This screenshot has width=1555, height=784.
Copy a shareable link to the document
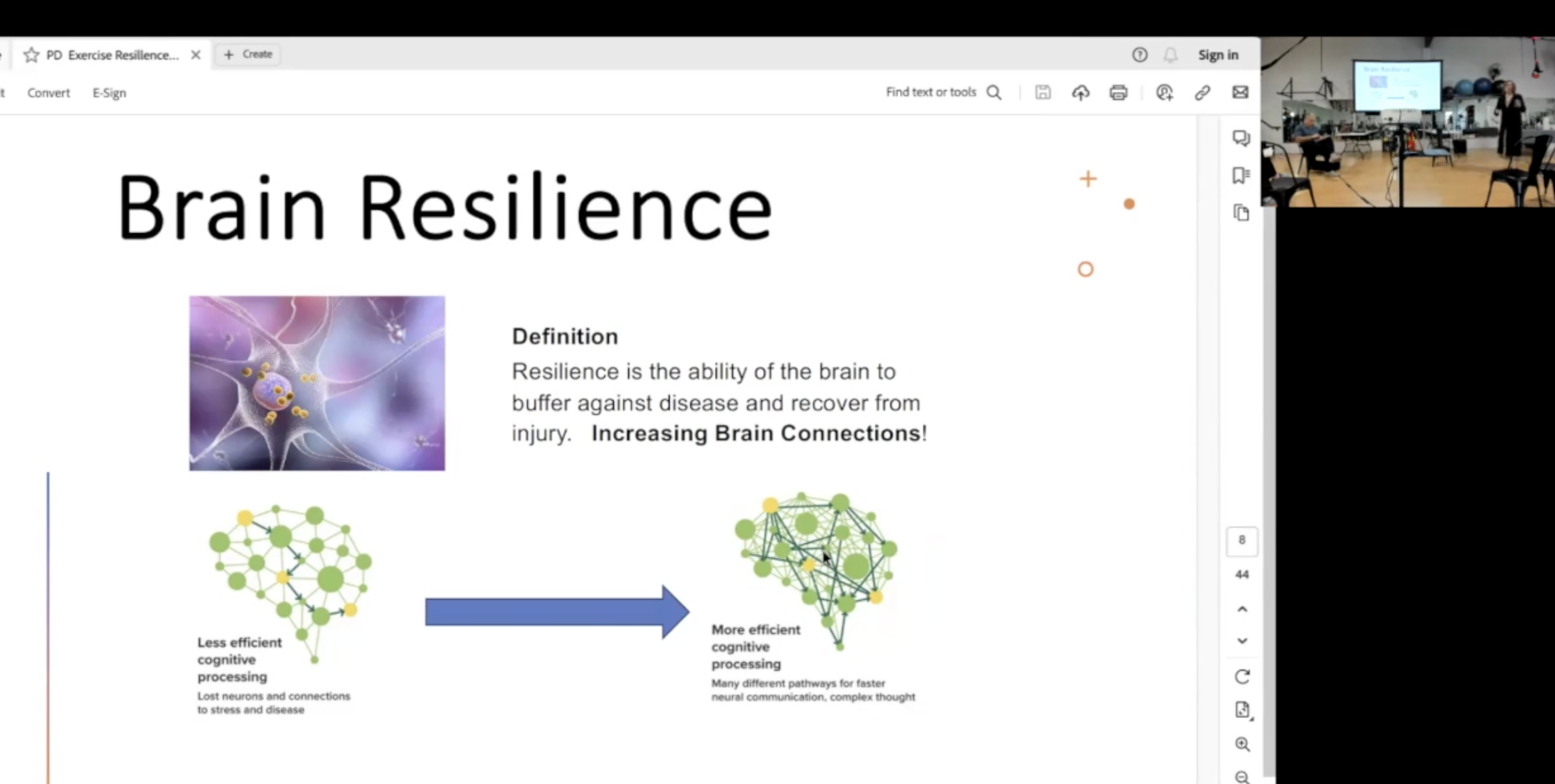click(x=1202, y=92)
